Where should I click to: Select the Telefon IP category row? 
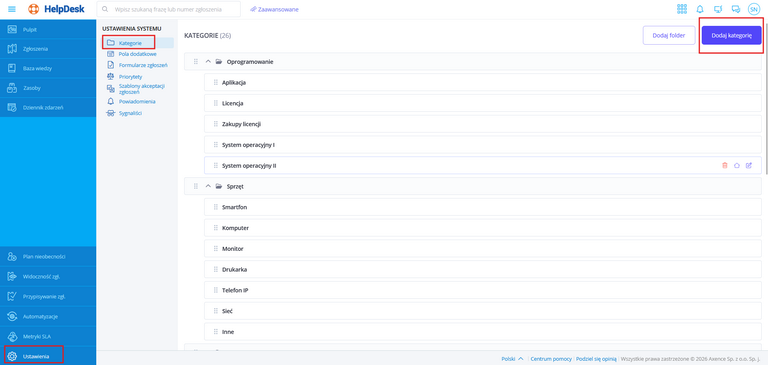coord(483,290)
